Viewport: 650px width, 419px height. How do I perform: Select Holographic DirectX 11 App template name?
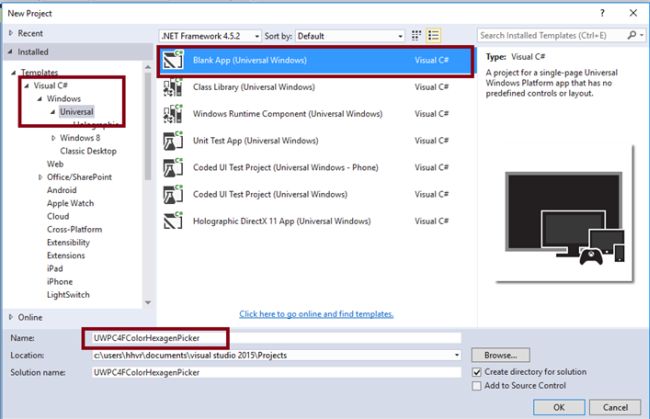click(x=281, y=221)
